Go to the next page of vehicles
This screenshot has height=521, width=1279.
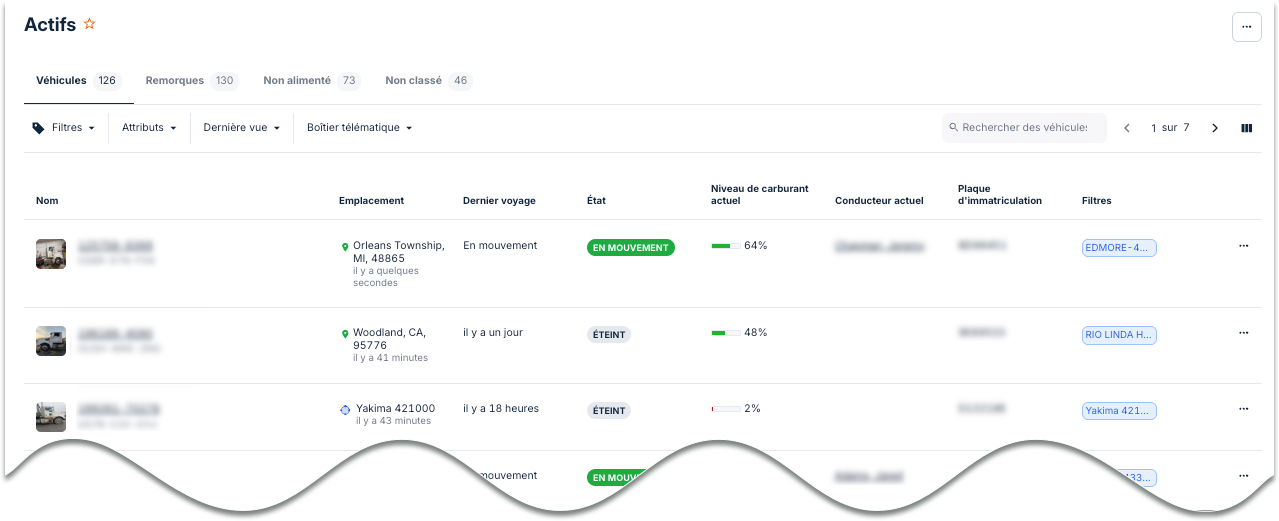1215,128
